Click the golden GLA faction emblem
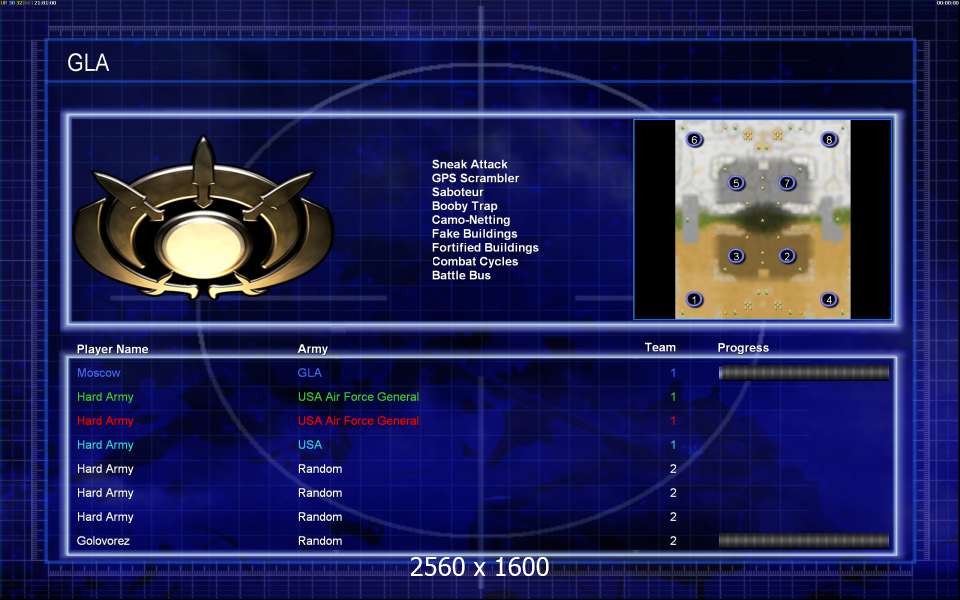Screen dimensions: 960x600 pyautogui.click(x=203, y=220)
